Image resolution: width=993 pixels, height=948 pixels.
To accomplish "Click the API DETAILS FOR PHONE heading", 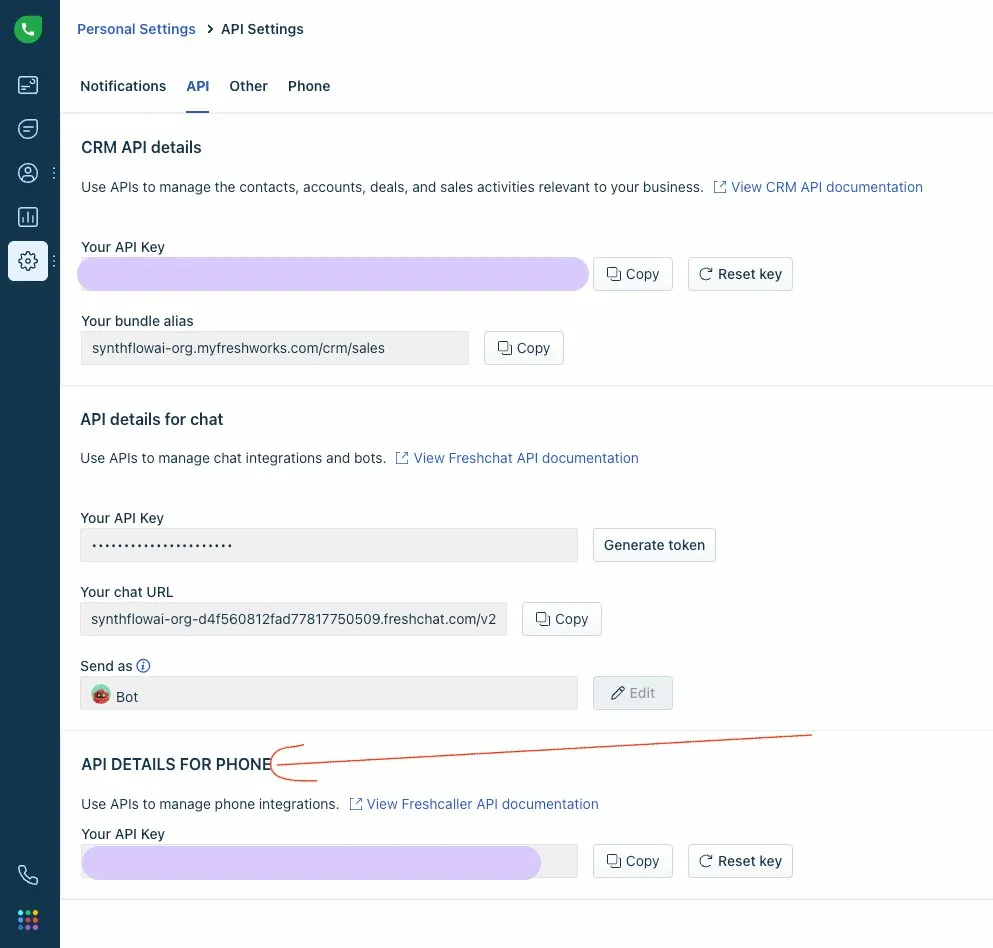I will coord(176,764).
